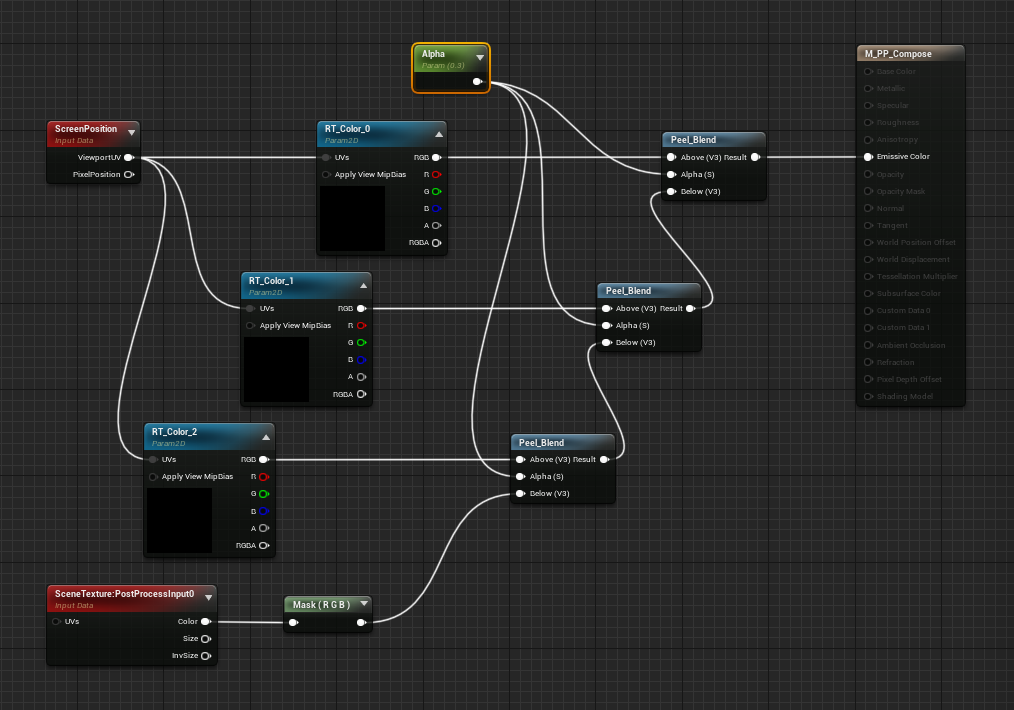Click Below (V3) pin on Peel_Blend wired to Emissive Color
The width and height of the screenshot is (1014, 710).
tap(671, 191)
